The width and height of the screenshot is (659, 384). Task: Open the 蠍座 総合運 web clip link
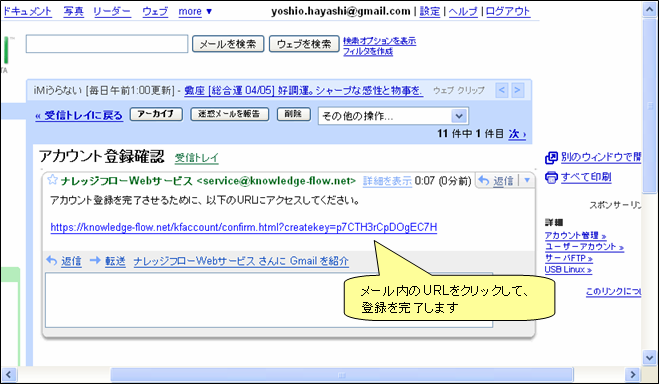pos(303,90)
